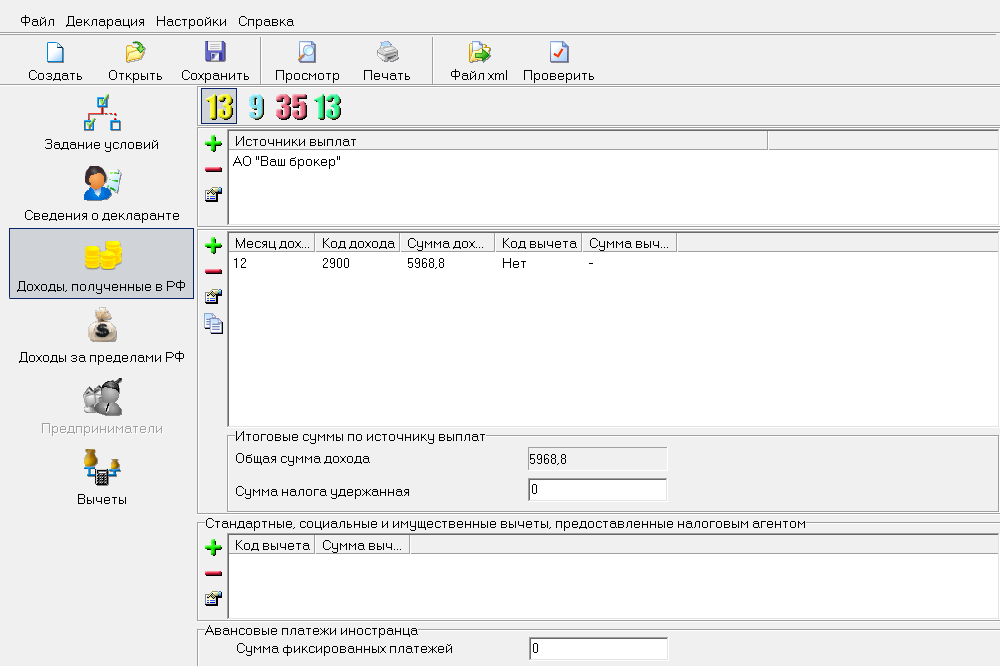Remove income row with red minus
The image size is (1000, 666).
(x=213, y=271)
